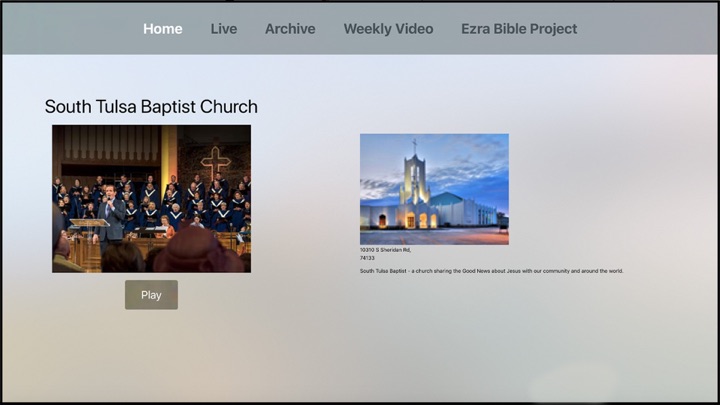Click the Play button
This screenshot has width=720, height=405.
(151, 295)
